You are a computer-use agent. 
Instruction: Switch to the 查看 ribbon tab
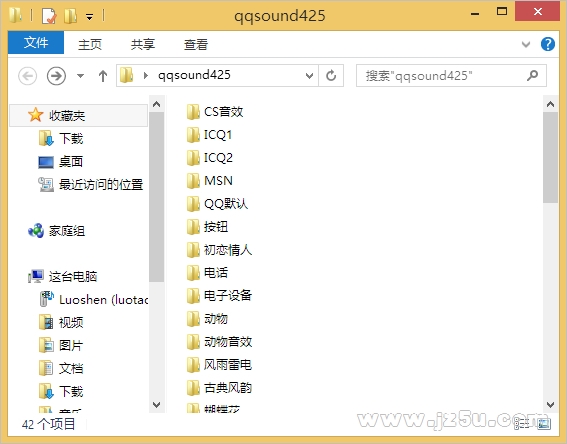pos(196,44)
